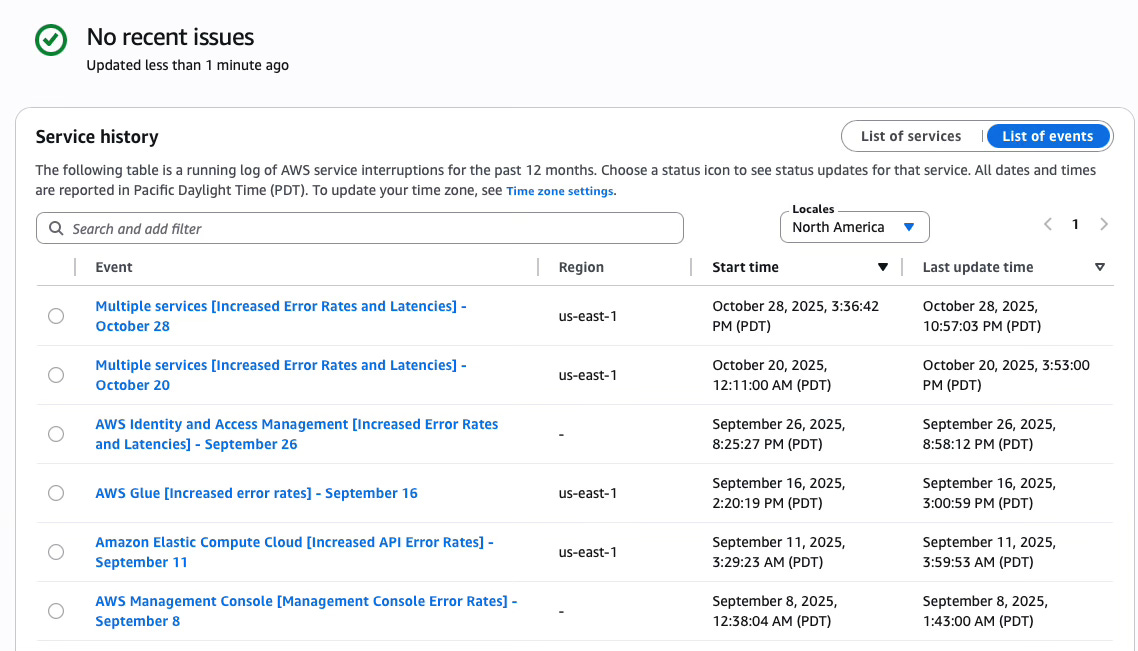
Task: Click last update September 26, 2025, 8:58:12 PM
Action: point(989,434)
